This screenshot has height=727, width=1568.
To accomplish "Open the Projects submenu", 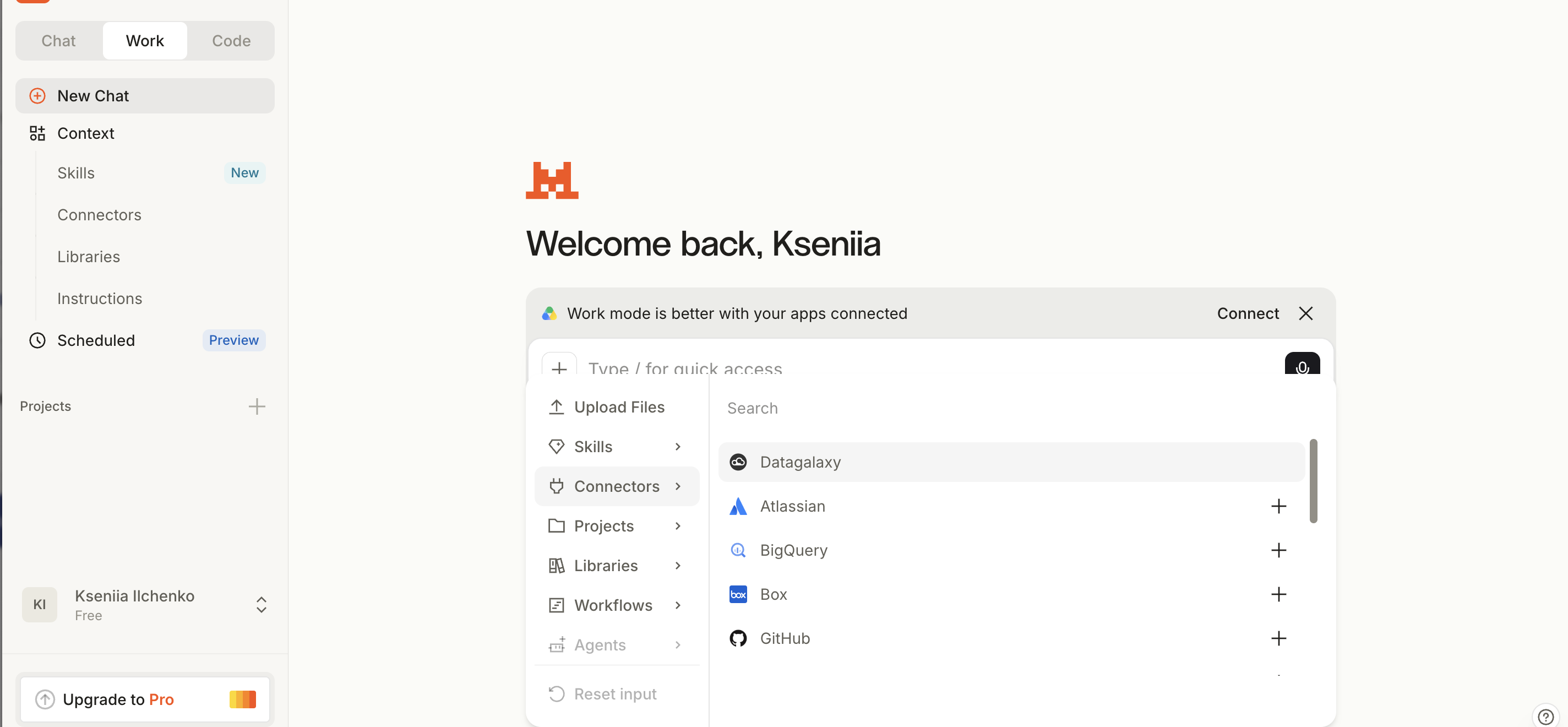I will [617, 526].
